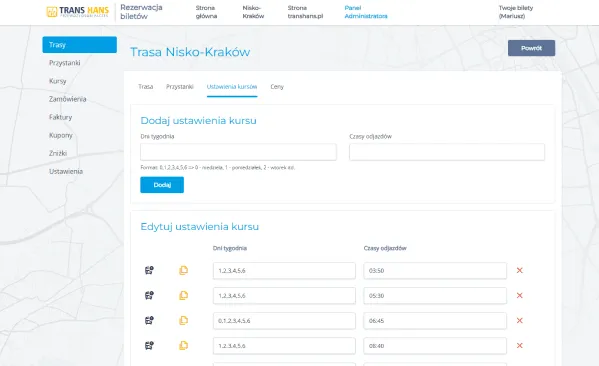Open Zamówienia in the sidebar

coord(68,99)
